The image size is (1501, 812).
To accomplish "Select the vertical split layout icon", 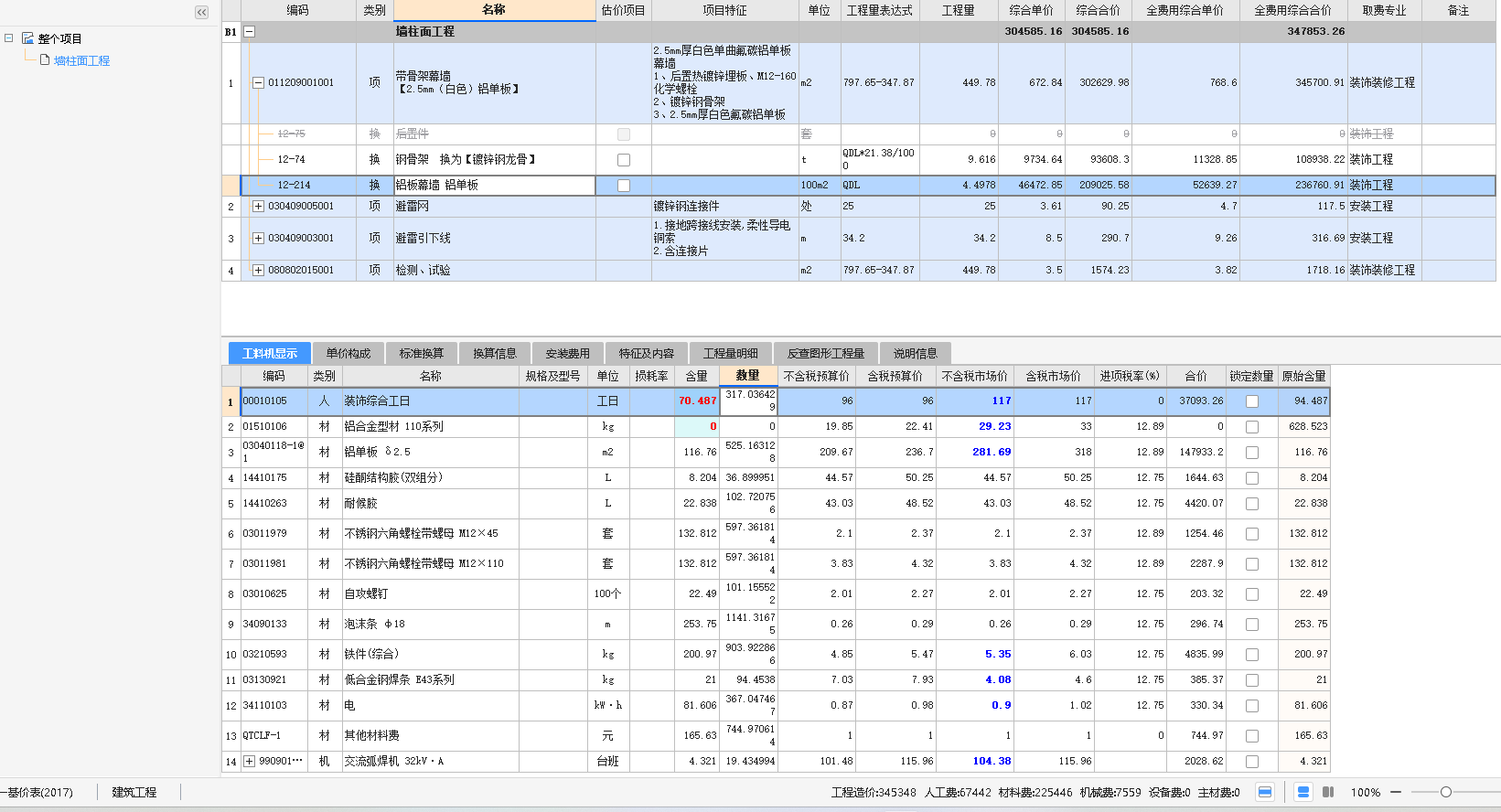I will [1328, 792].
